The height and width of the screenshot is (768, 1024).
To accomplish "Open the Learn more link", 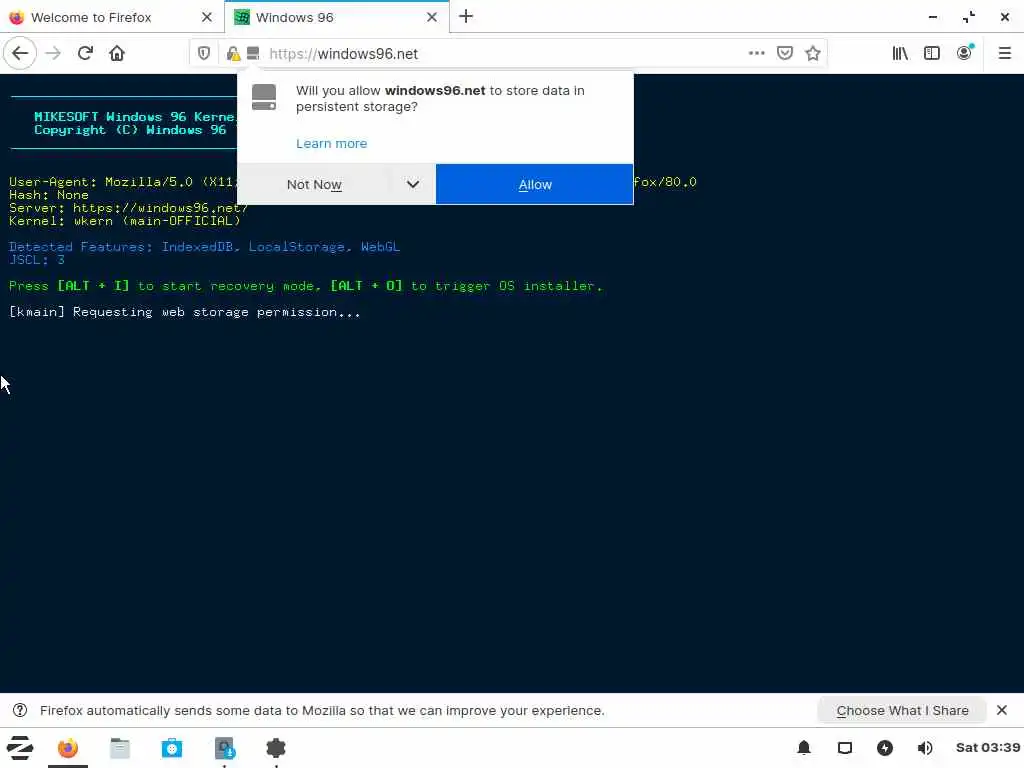I will [x=332, y=144].
